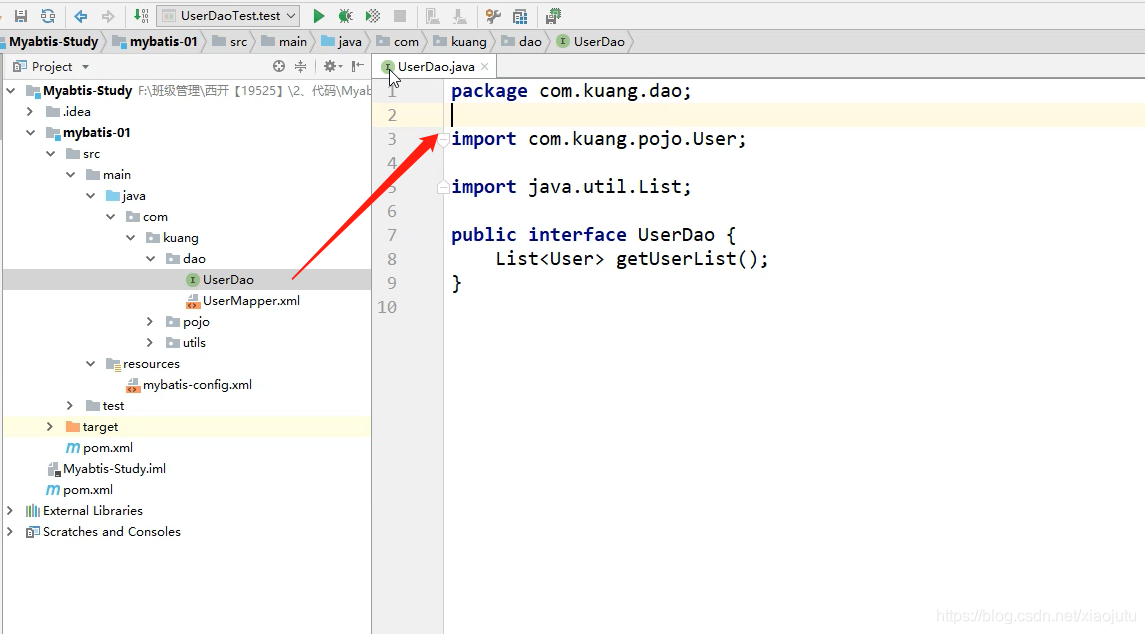Collapse the dao package arrow
The image size is (1145, 634).
(x=150, y=259)
